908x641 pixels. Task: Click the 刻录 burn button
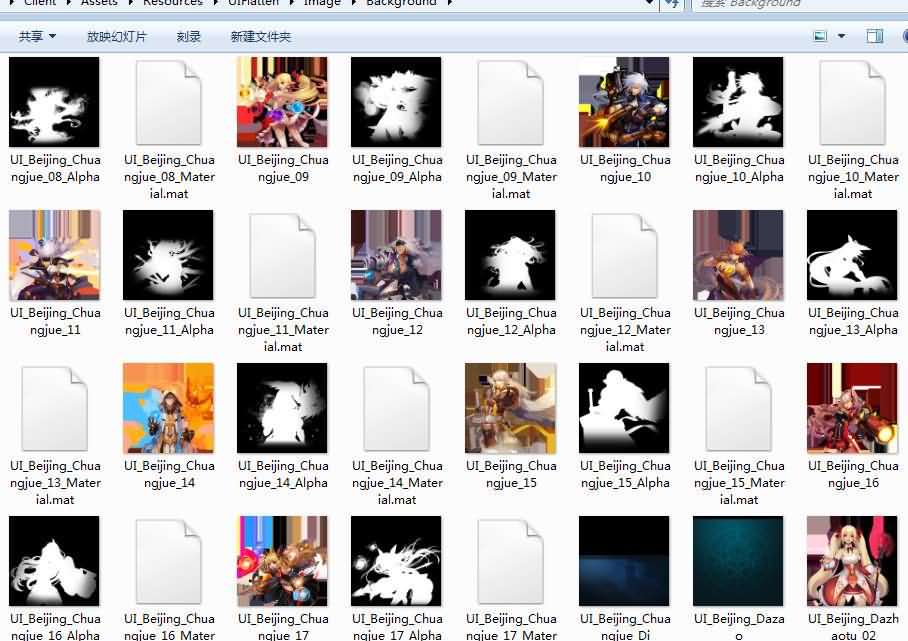point(189,37)
